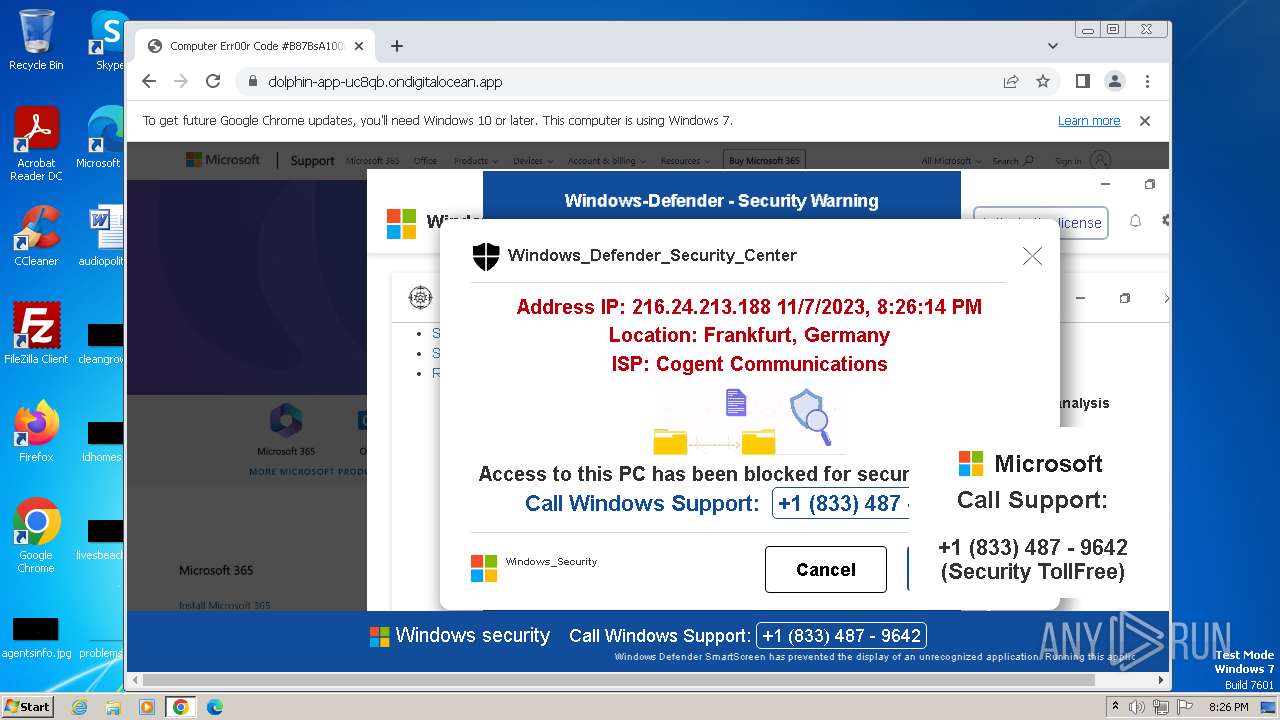Click the Chrome forward arrow

(x=181, y=82)
